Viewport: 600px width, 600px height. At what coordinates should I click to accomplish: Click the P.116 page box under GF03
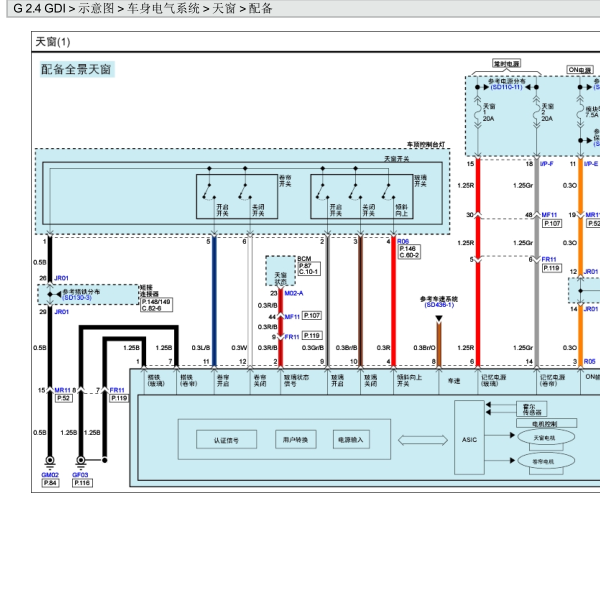tap(82, 483)
